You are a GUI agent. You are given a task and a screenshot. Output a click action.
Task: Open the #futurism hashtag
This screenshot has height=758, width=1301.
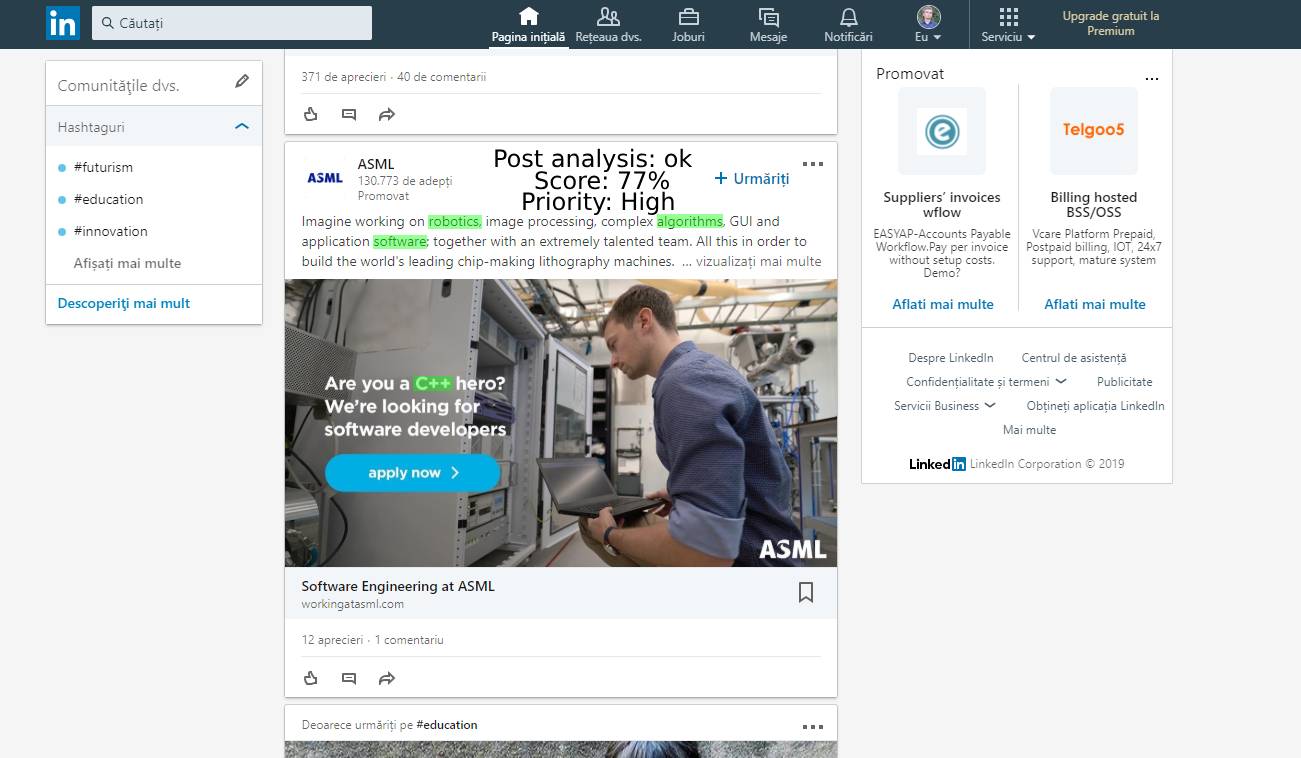pyautogui.click(x=103, y=167)
